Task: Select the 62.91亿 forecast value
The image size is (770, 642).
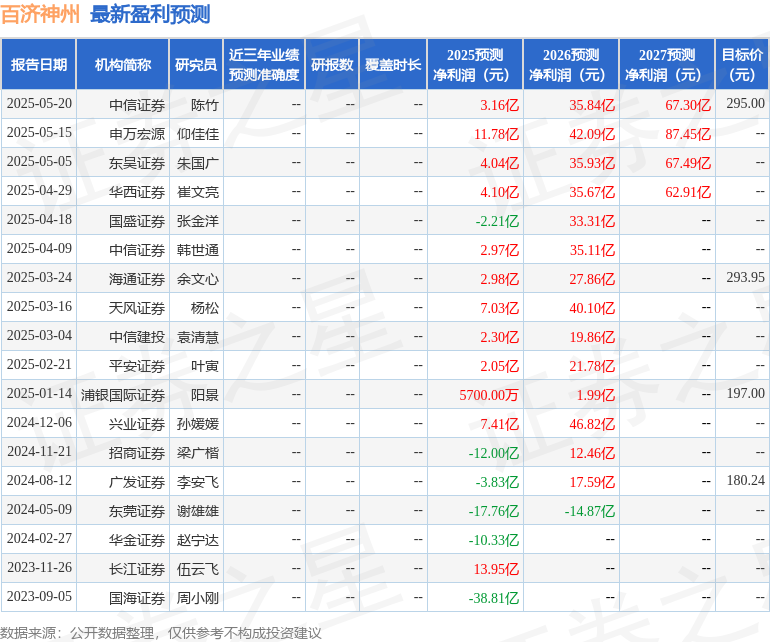Action: [x=688, y=192]
